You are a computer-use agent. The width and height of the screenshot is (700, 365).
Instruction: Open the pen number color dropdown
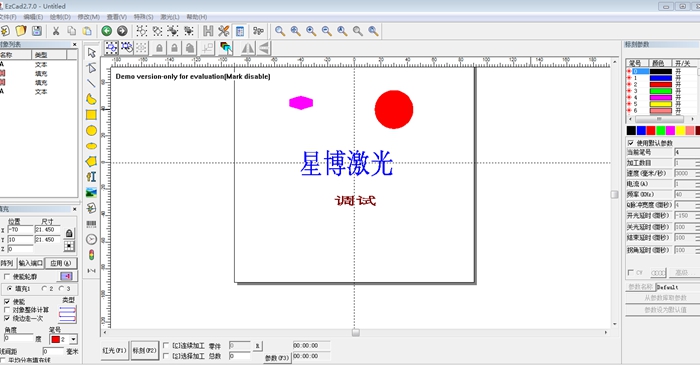[x=73, y=340]
